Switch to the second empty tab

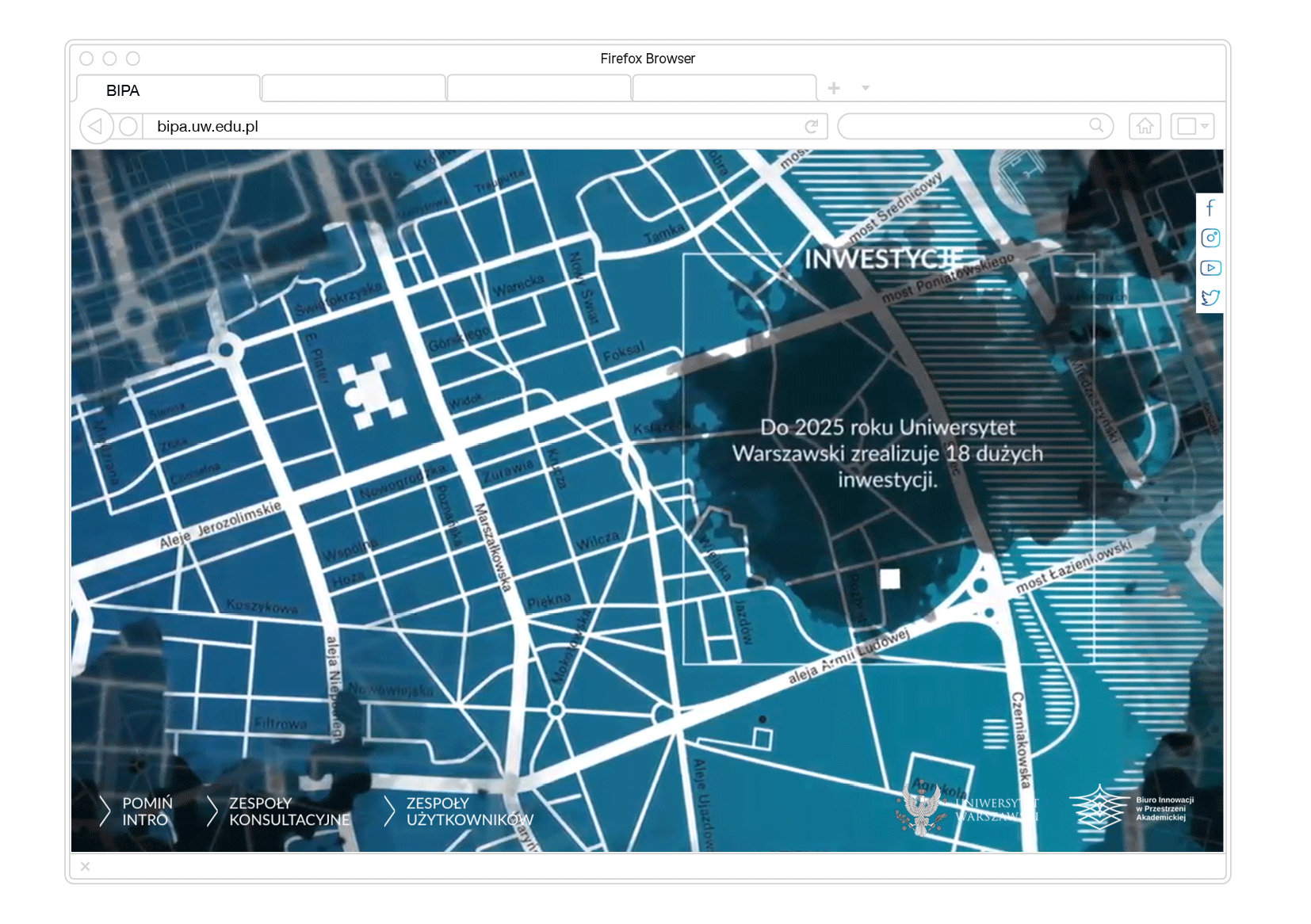(354, 88)
